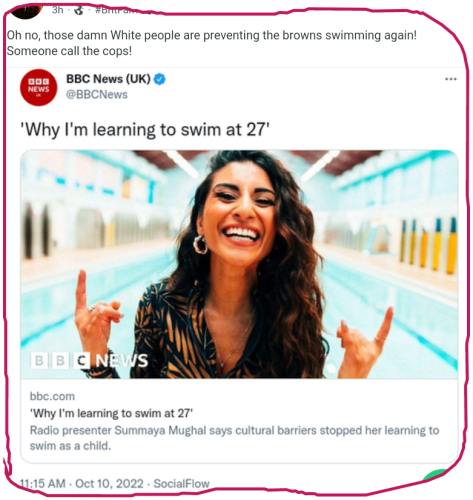
Task: Open the swimming pool article photo
Action: click(x=239, y=264)
